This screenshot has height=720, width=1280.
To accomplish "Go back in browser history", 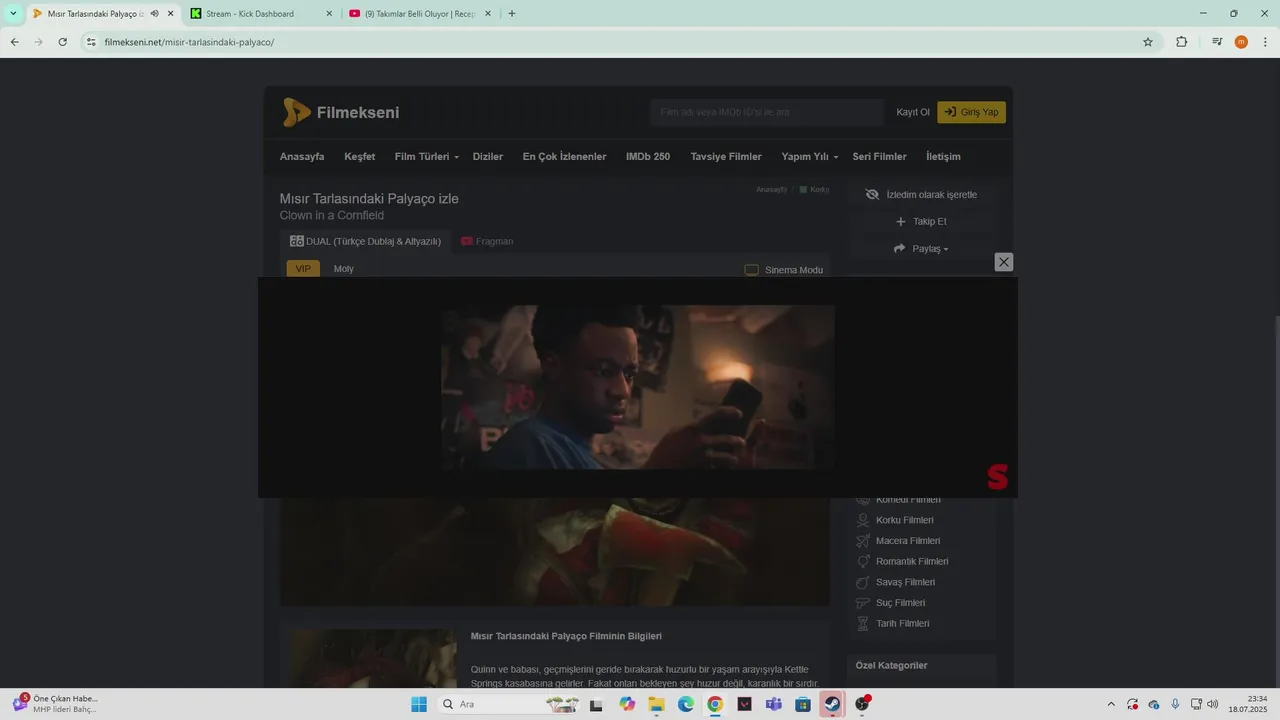I will tap(15, 42).
